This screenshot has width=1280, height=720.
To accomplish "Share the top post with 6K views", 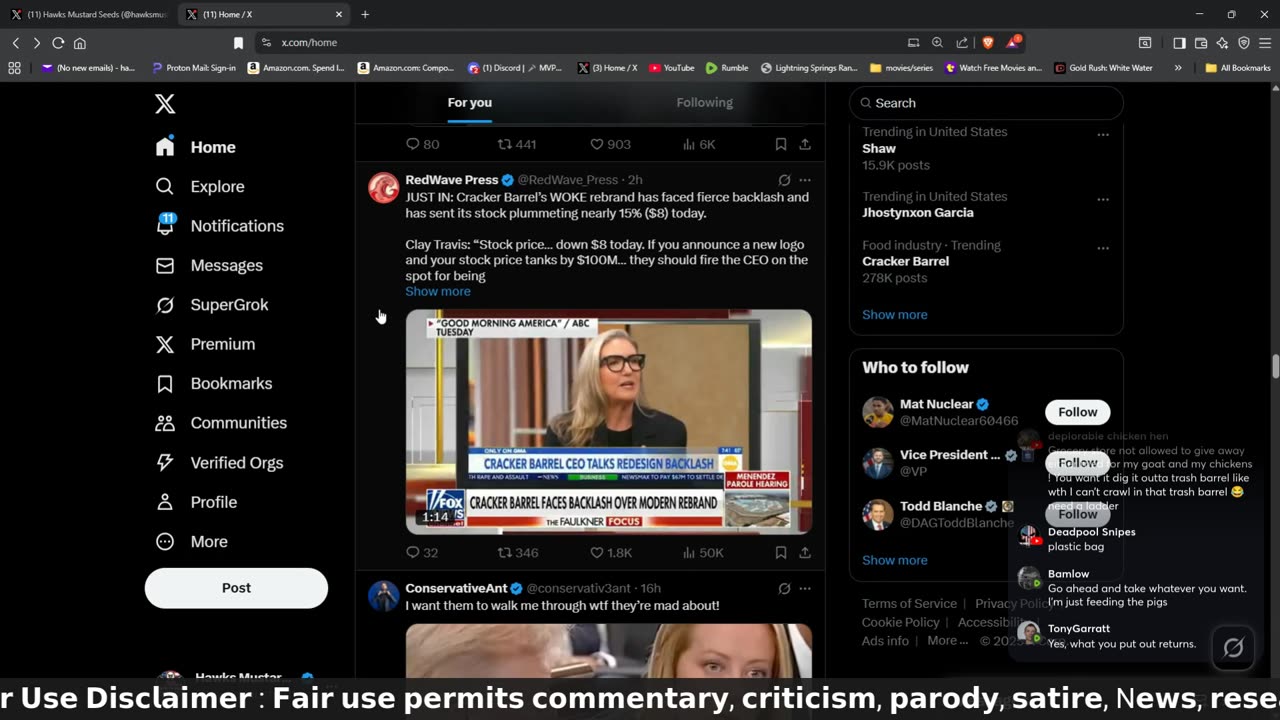I will 805,144.
